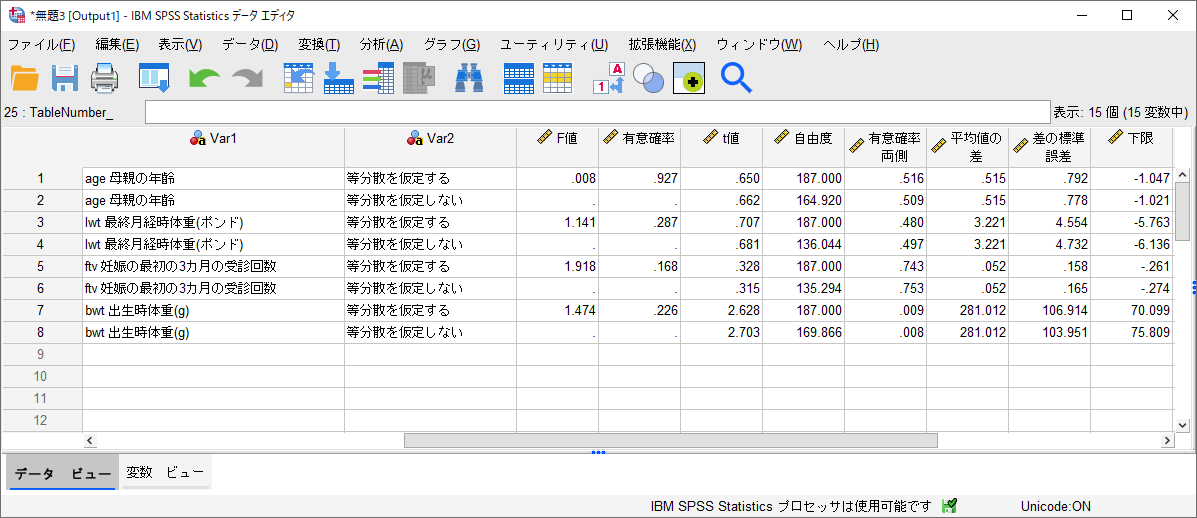Select the Var2 column header

pyautogui.click(x=431, y=147)
